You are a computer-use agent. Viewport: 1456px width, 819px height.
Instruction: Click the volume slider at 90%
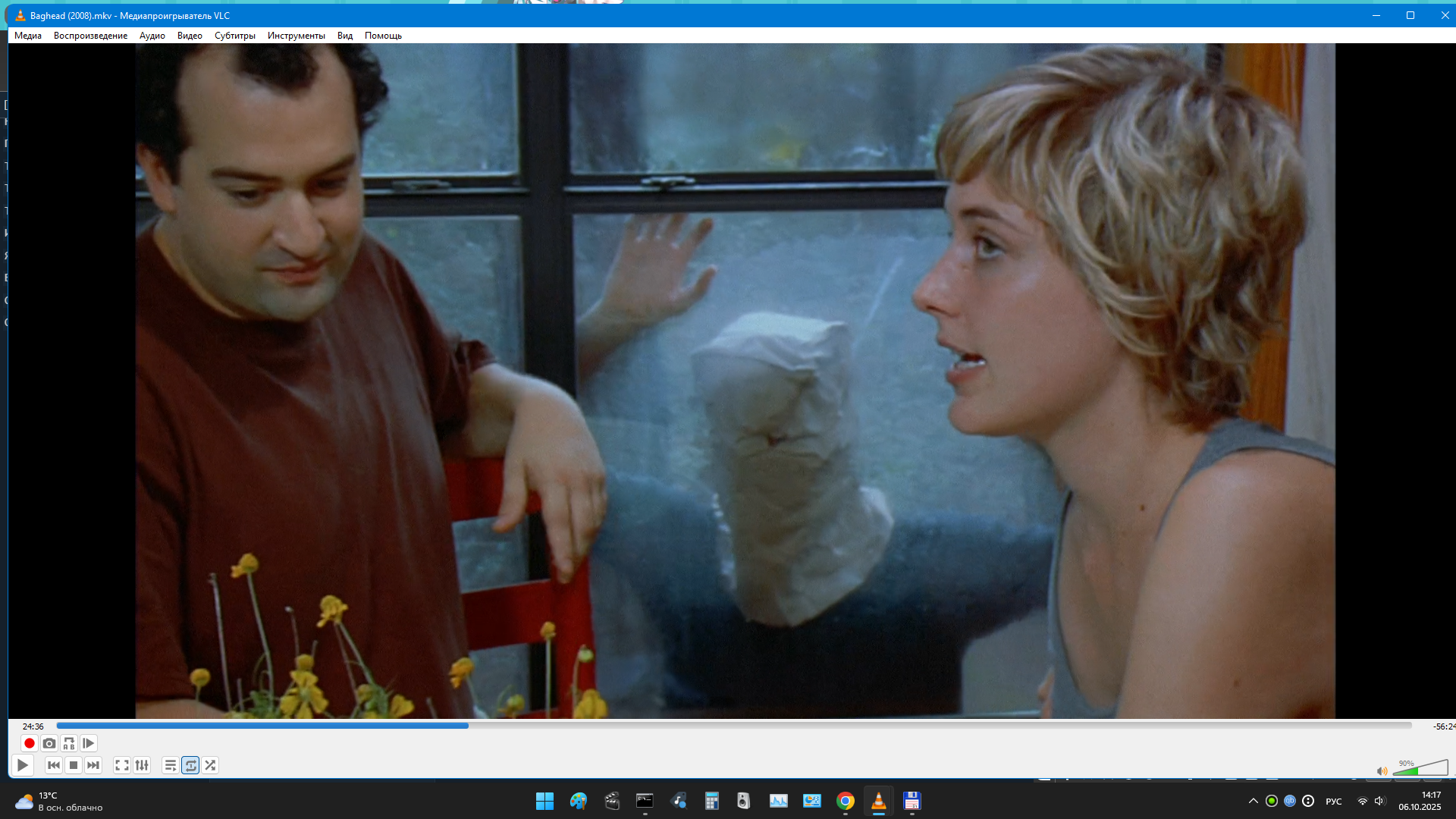point(1417,770)
